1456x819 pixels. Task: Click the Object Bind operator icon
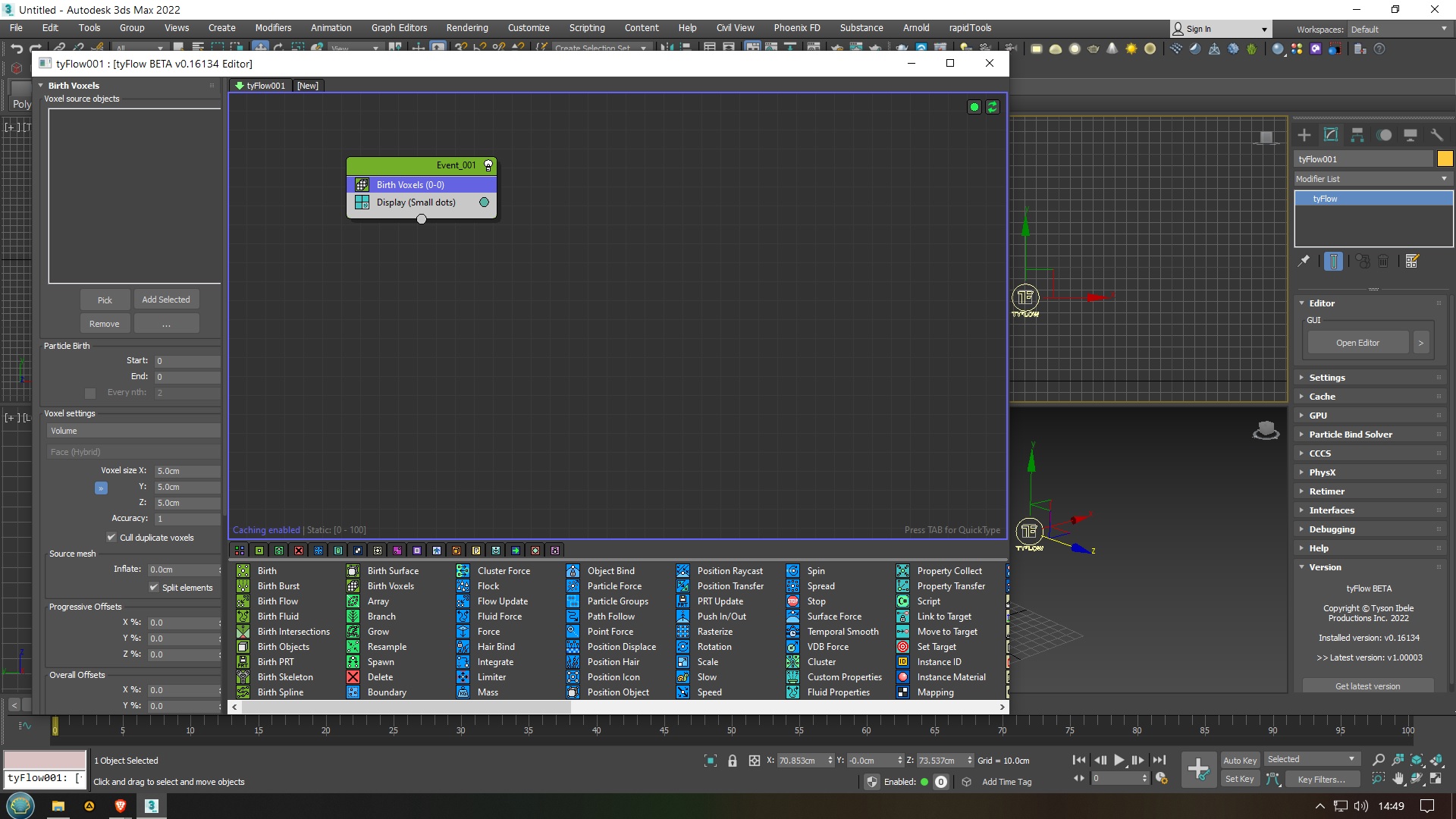(x=573, y=571)
